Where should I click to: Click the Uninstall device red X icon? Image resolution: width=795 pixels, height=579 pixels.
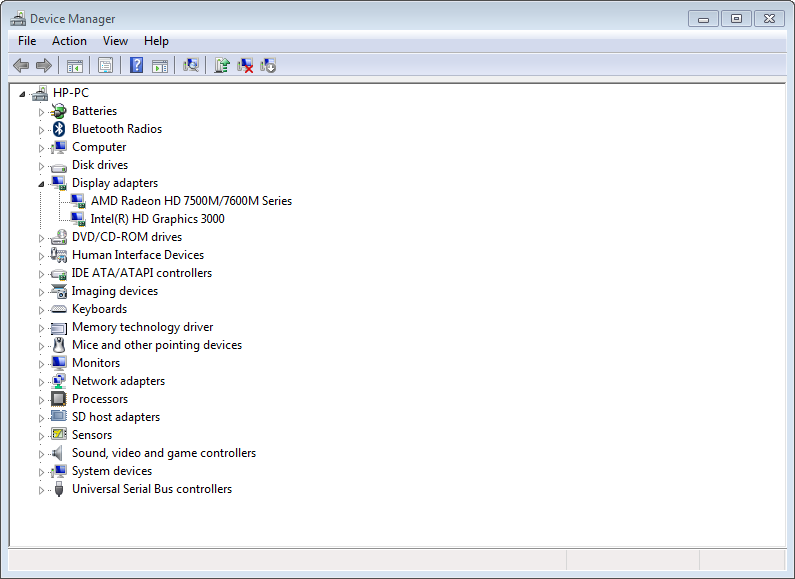point(245,65)
